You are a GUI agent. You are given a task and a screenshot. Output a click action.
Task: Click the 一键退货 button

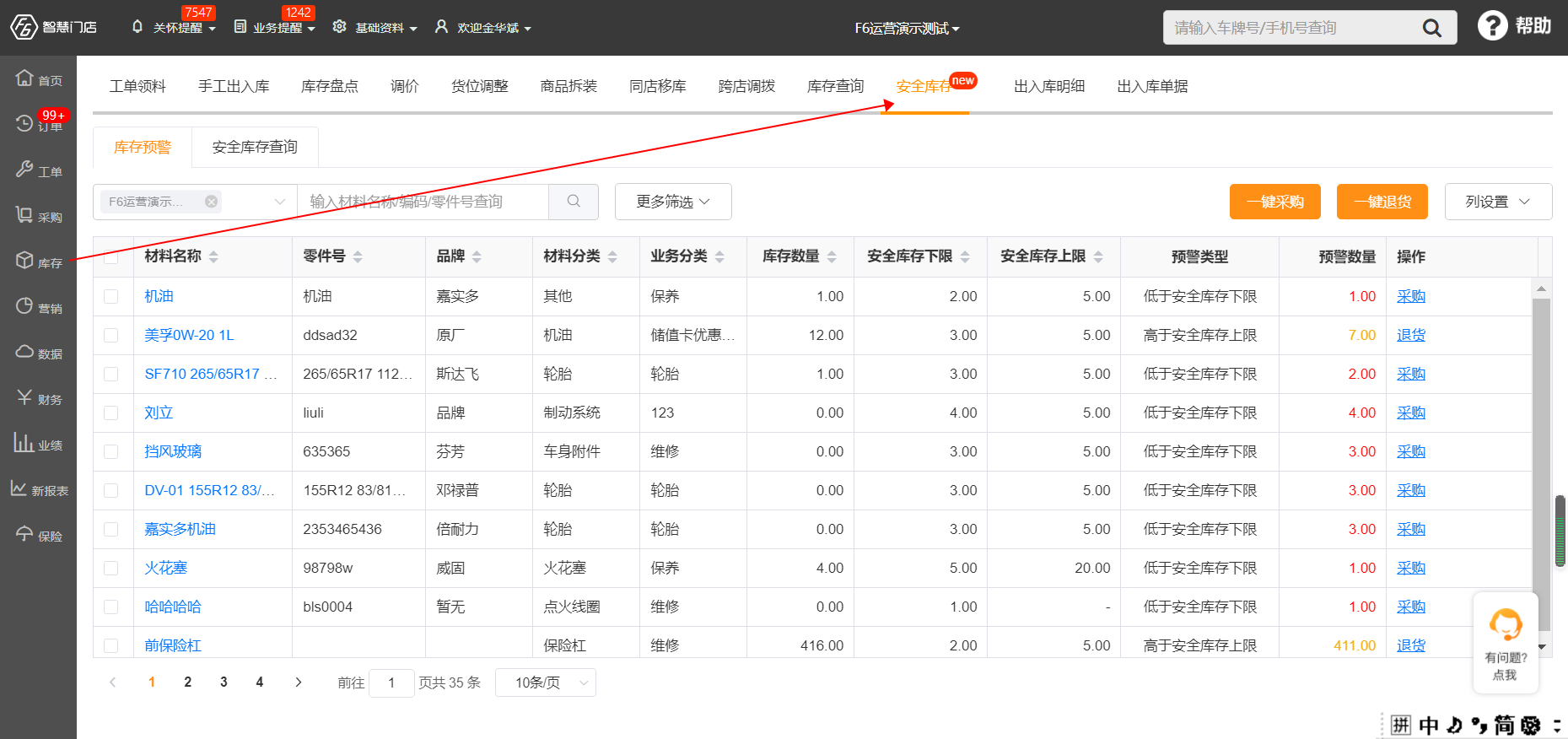click(x=1382, y=202)
